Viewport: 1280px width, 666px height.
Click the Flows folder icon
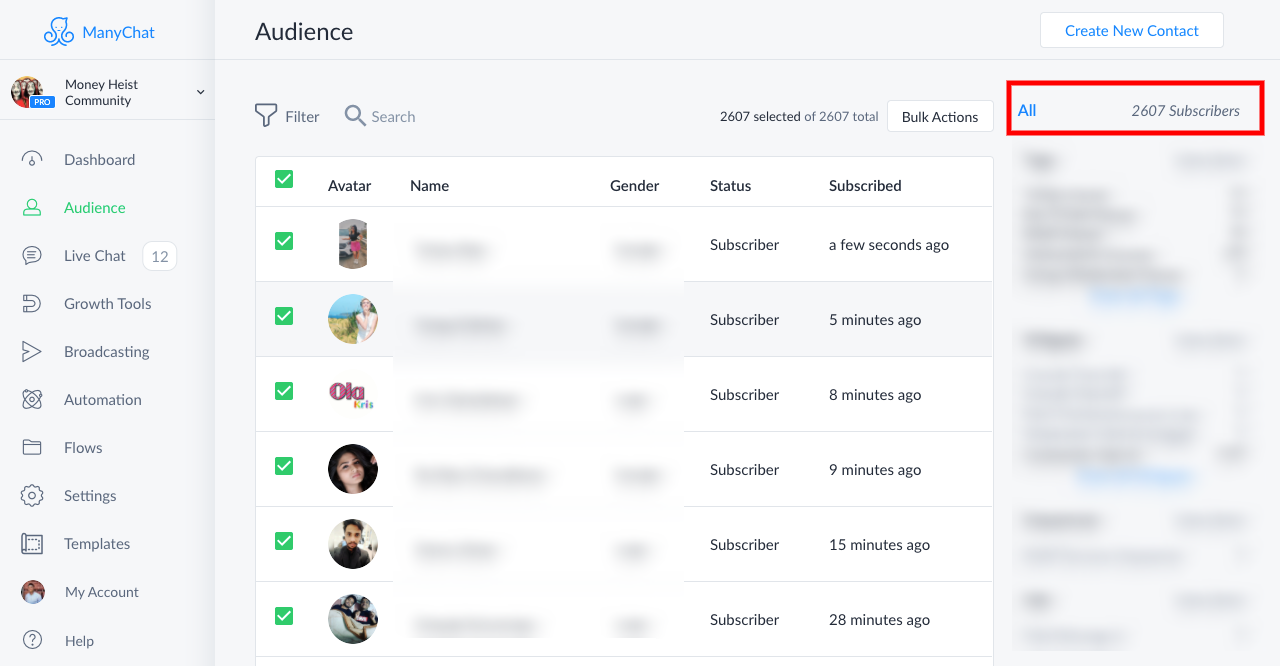(32, 448)
